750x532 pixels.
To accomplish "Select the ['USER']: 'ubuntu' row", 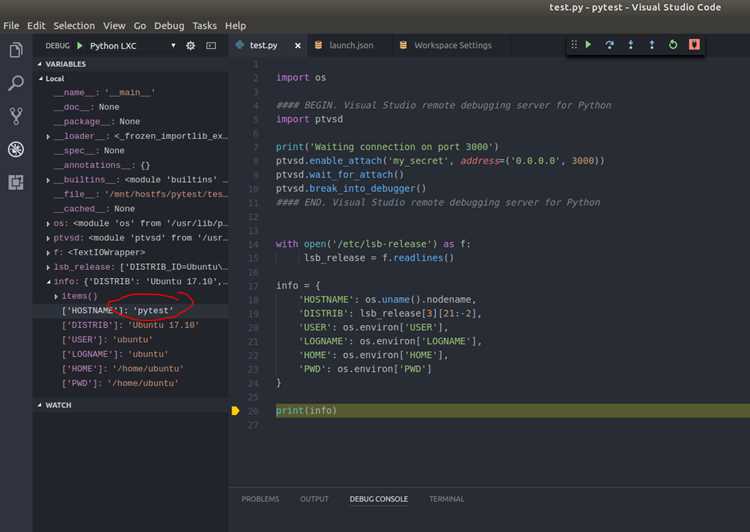I will tap(130, 340).
